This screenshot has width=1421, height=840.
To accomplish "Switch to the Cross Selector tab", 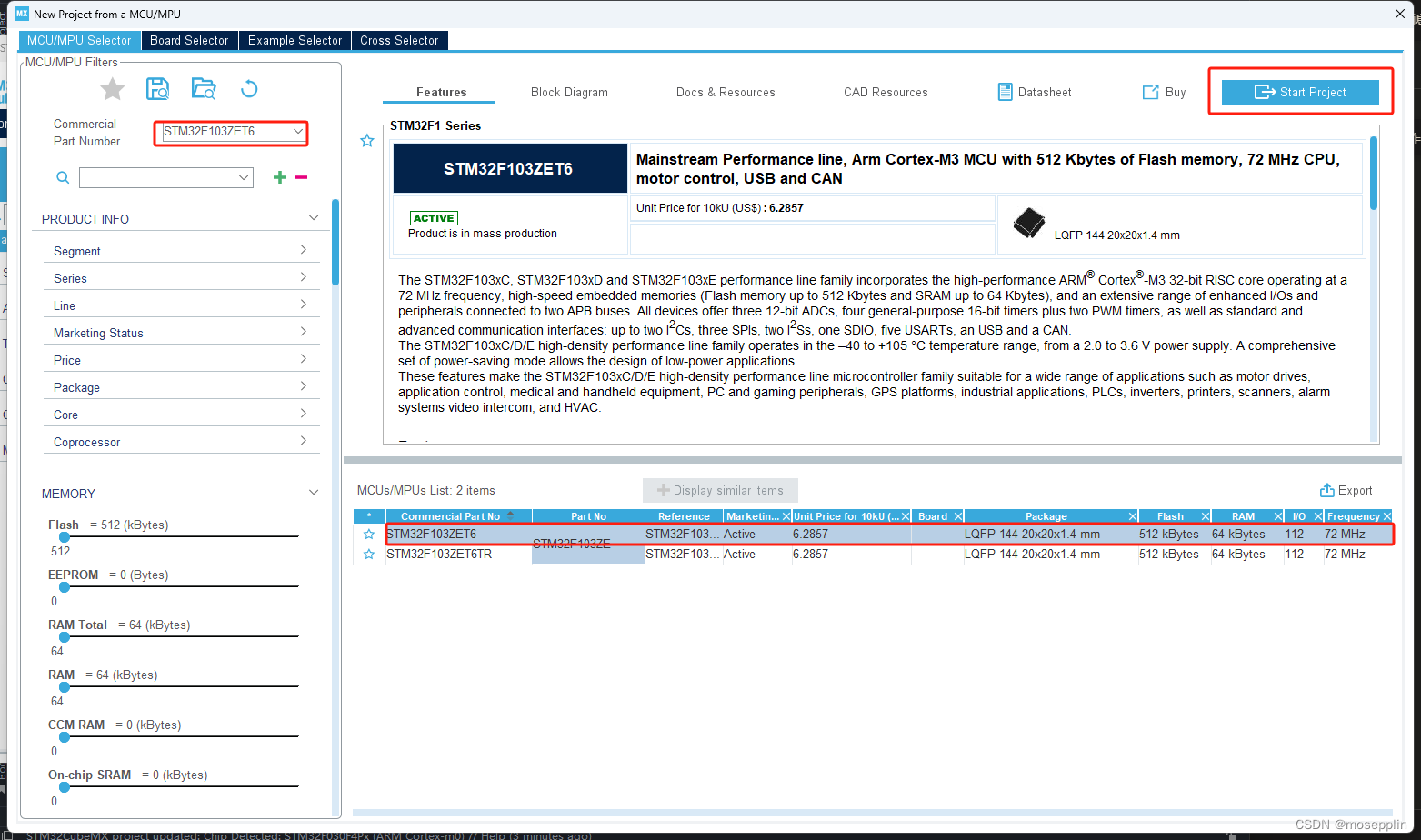I will [x=399, y=41].
